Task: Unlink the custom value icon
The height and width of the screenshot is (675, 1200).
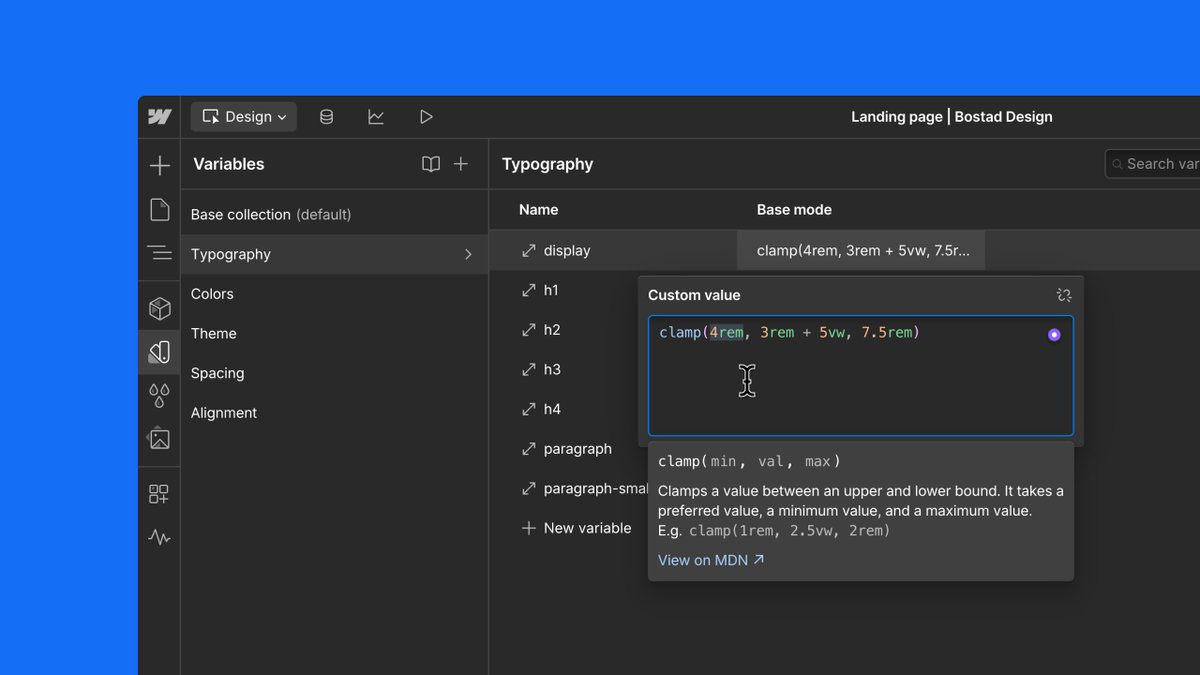Action: (x=1064, y=295)
